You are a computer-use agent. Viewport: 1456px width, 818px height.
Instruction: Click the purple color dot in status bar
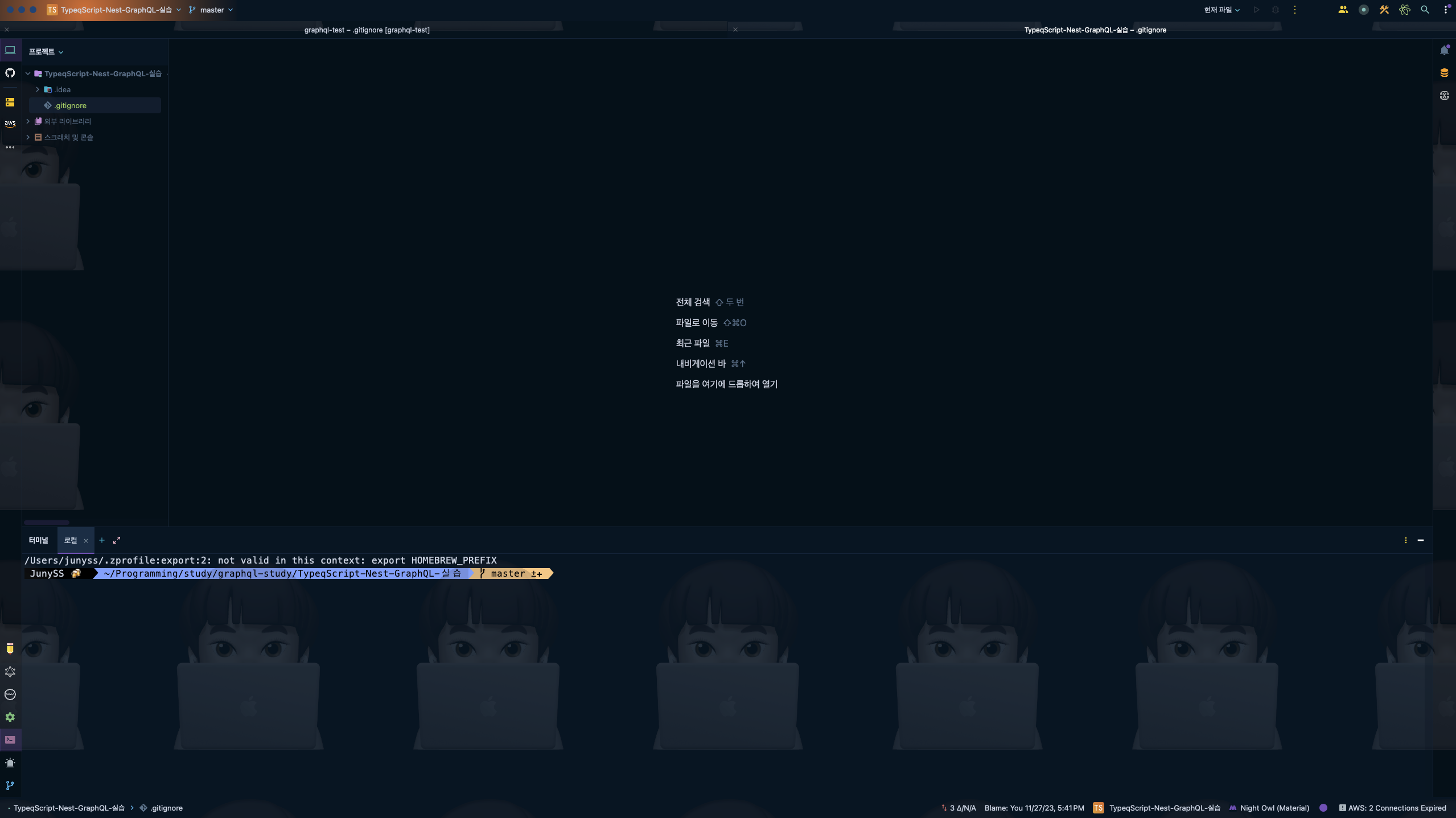[1323, 808]
